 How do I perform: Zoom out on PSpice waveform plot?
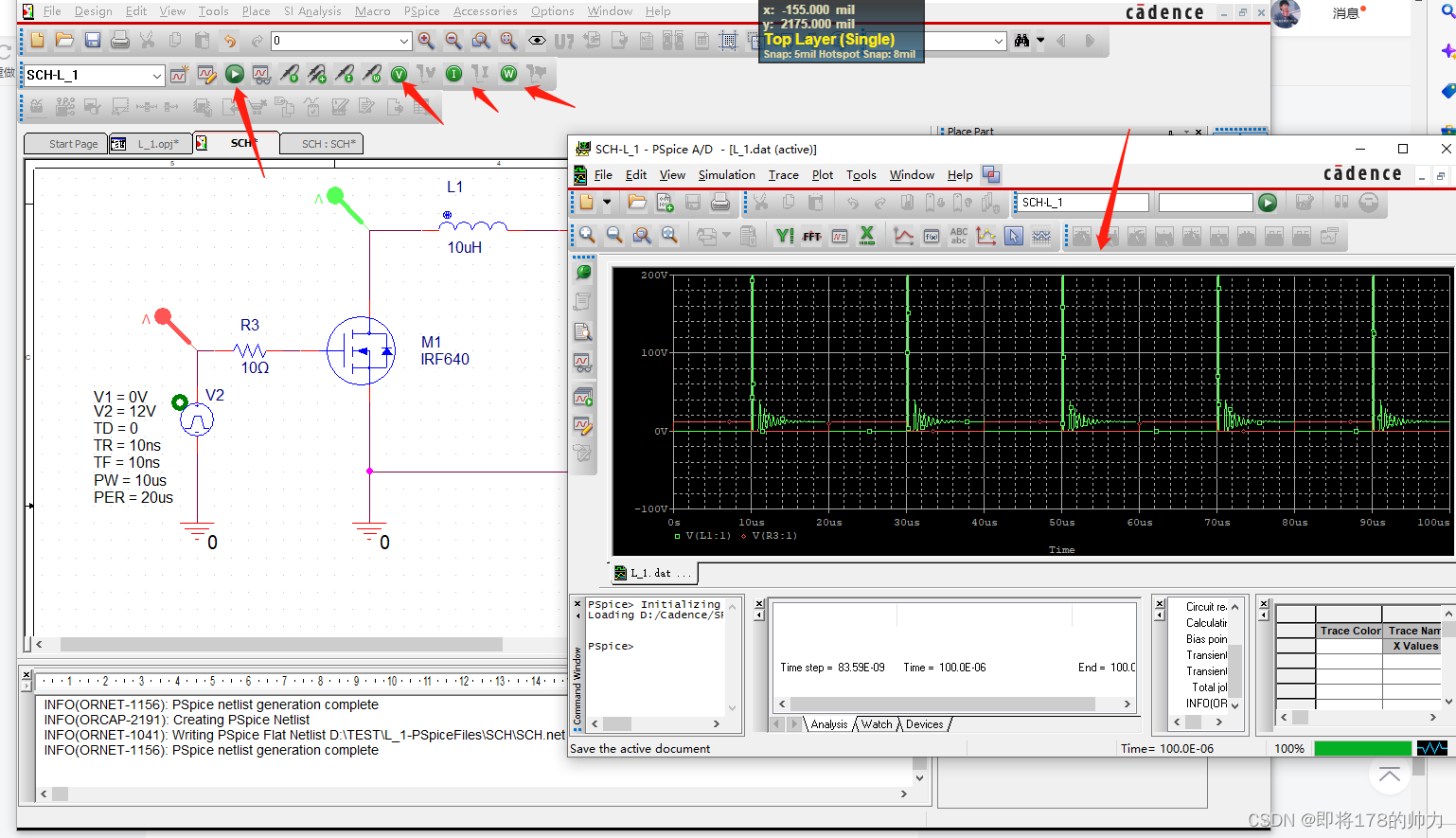click(x=614, y=236)
